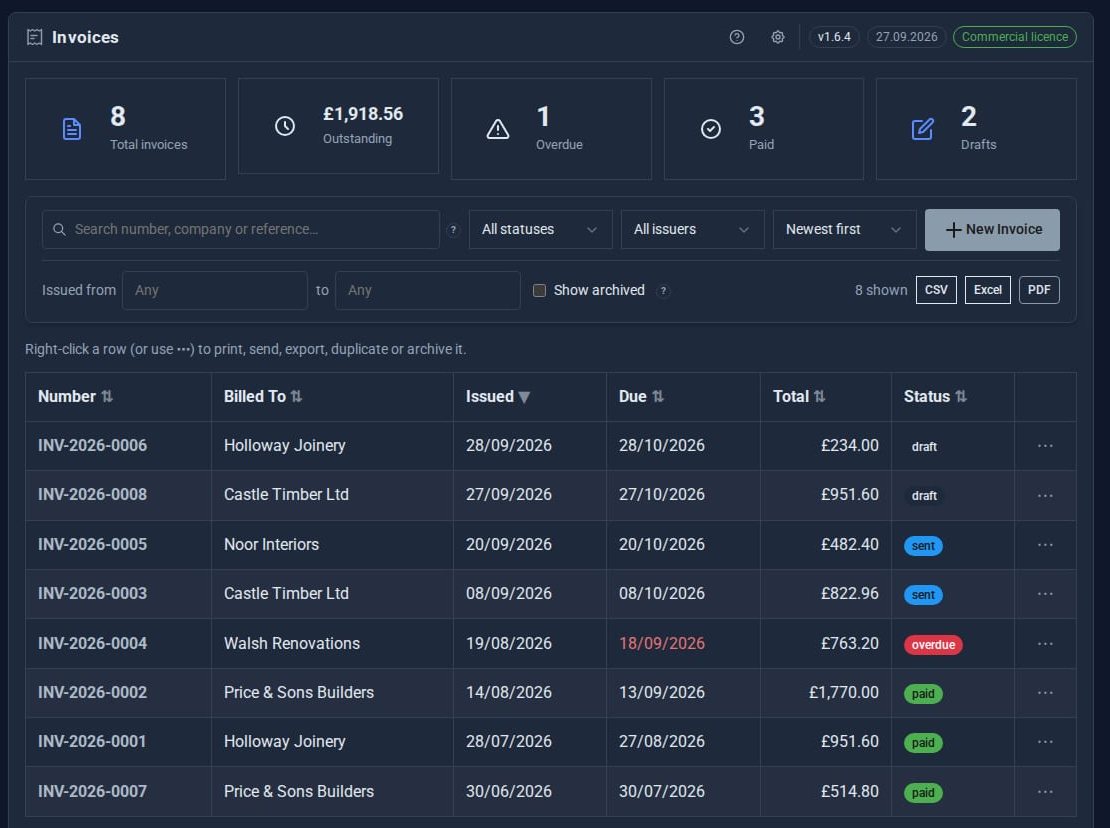The height and width of the screenshot is (828, 1110).
Task: Open row actions for INV-2026-0002
Action: point(1045,693)
